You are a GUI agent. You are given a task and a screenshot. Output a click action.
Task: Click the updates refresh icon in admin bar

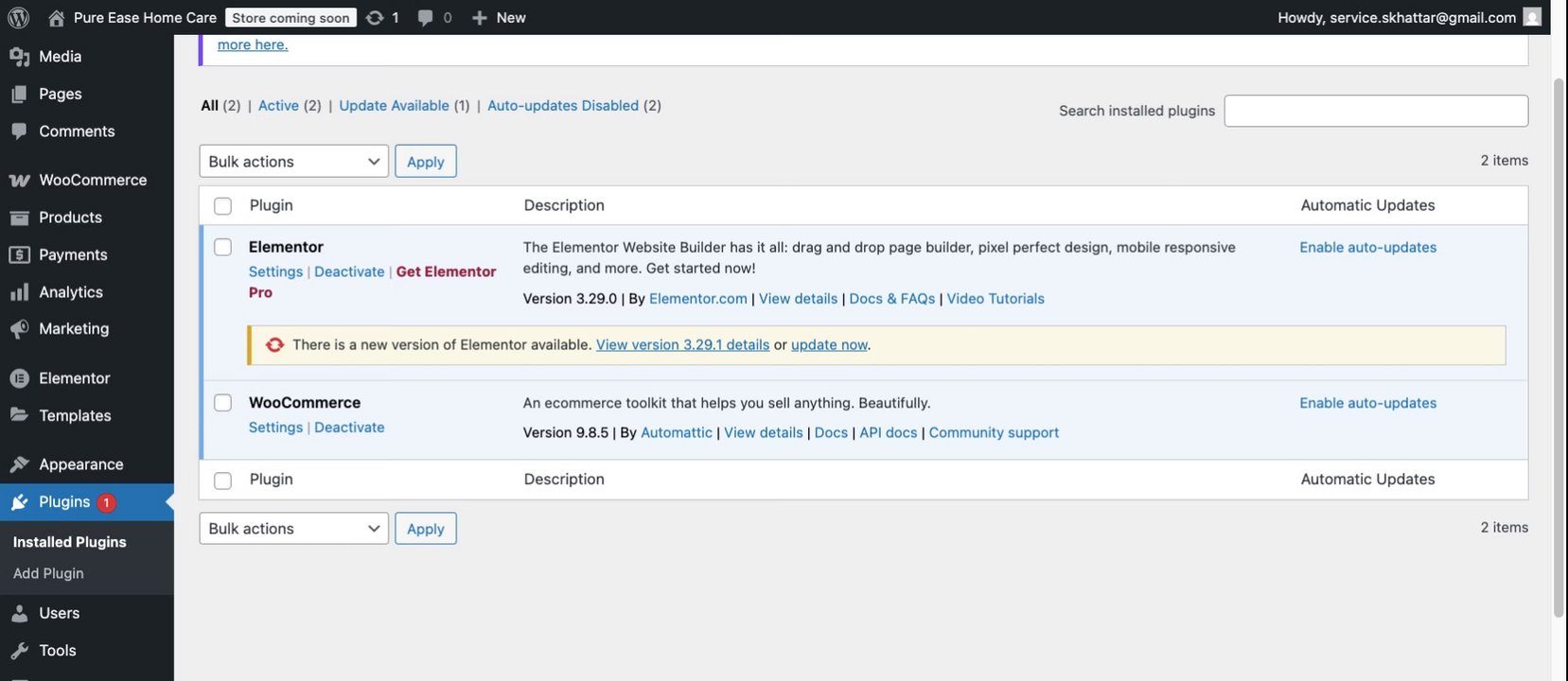[375, 17]
